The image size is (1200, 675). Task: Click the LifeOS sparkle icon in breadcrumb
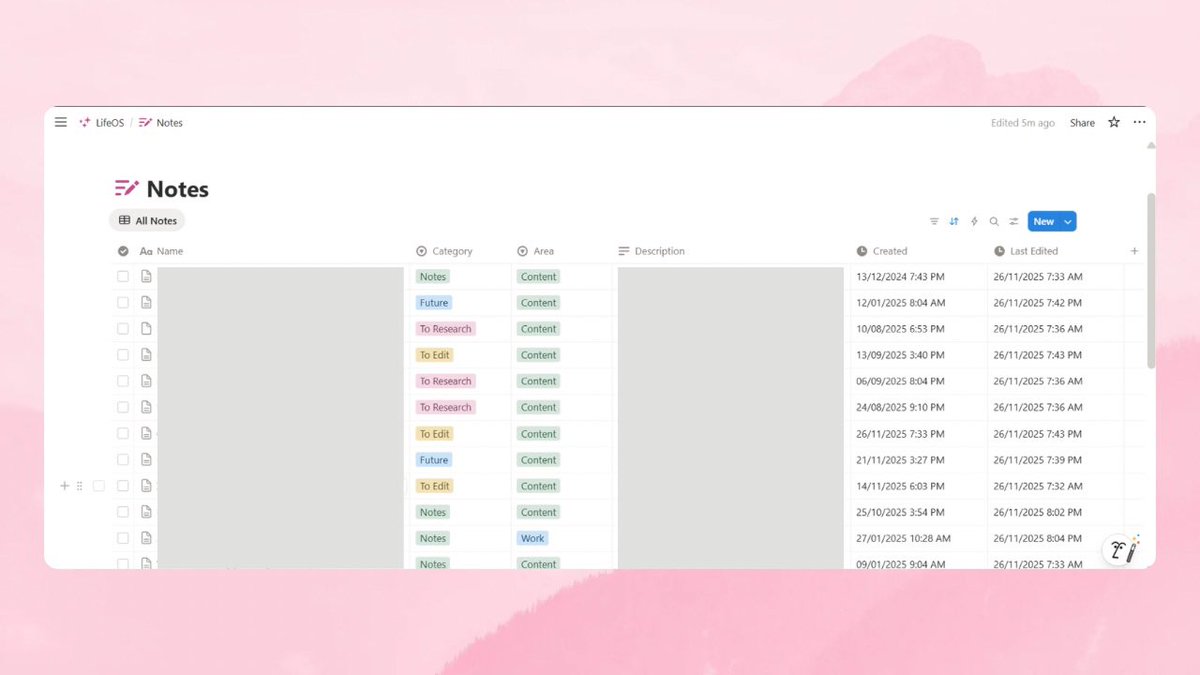pos(85,123)
